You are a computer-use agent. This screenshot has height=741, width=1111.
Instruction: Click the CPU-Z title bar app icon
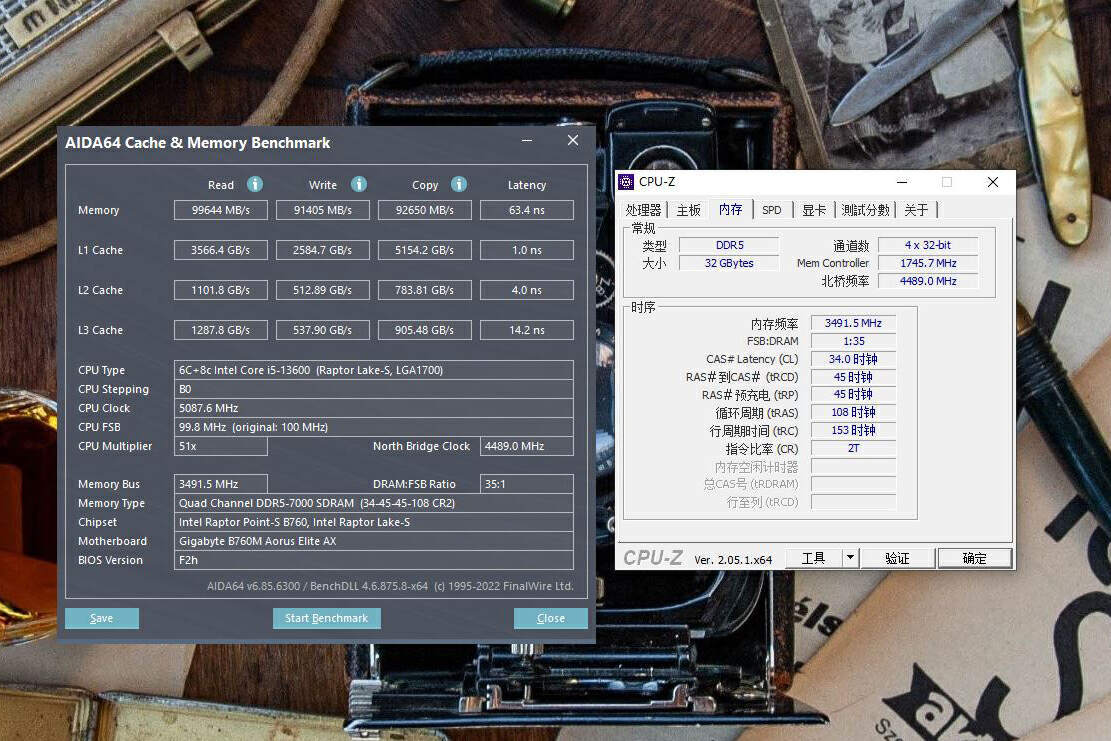(x=626, y=182)
